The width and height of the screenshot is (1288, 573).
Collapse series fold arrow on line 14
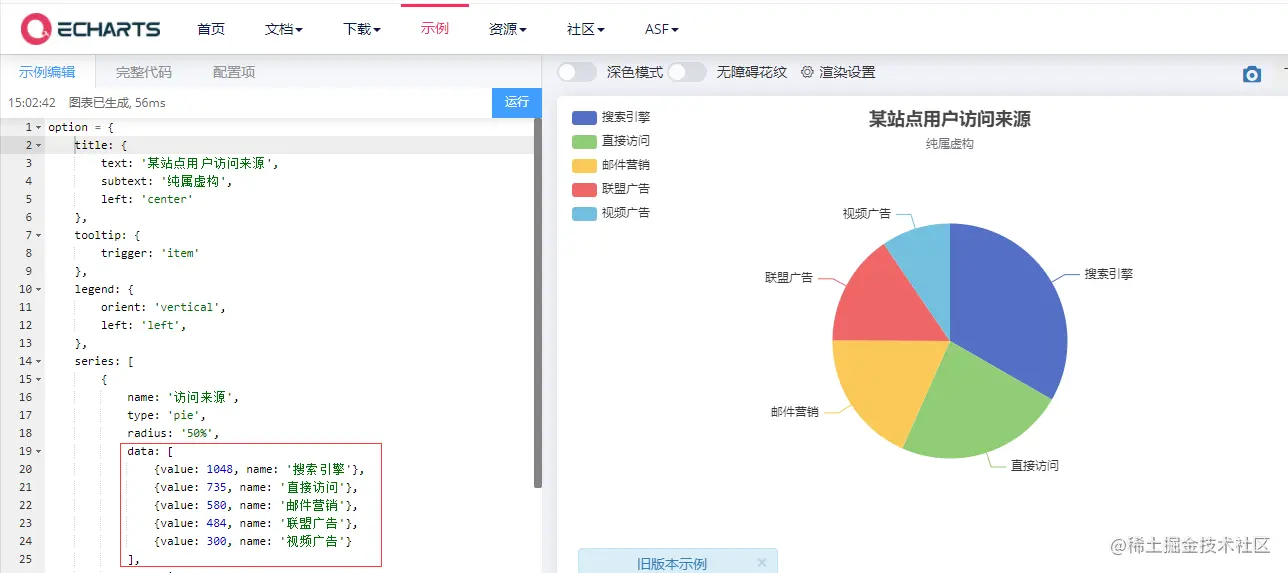38,361
